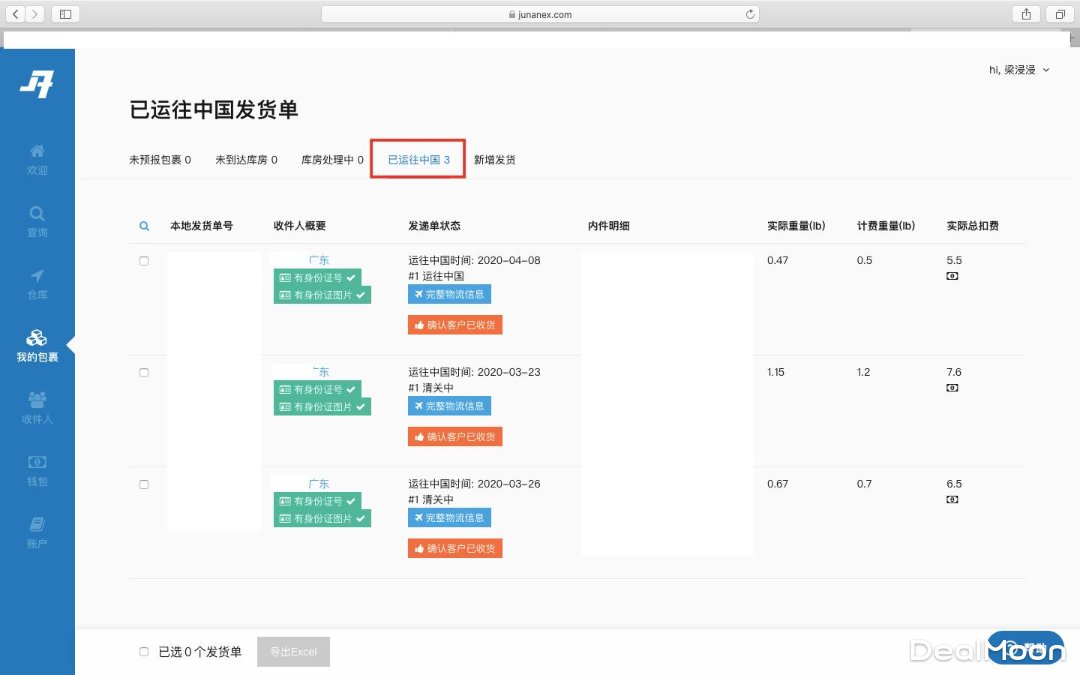Click 完整物流信息 button for 2020-04-08 shipment
Viewport: 1080px width, 675px height.
(x=449, y=294)
